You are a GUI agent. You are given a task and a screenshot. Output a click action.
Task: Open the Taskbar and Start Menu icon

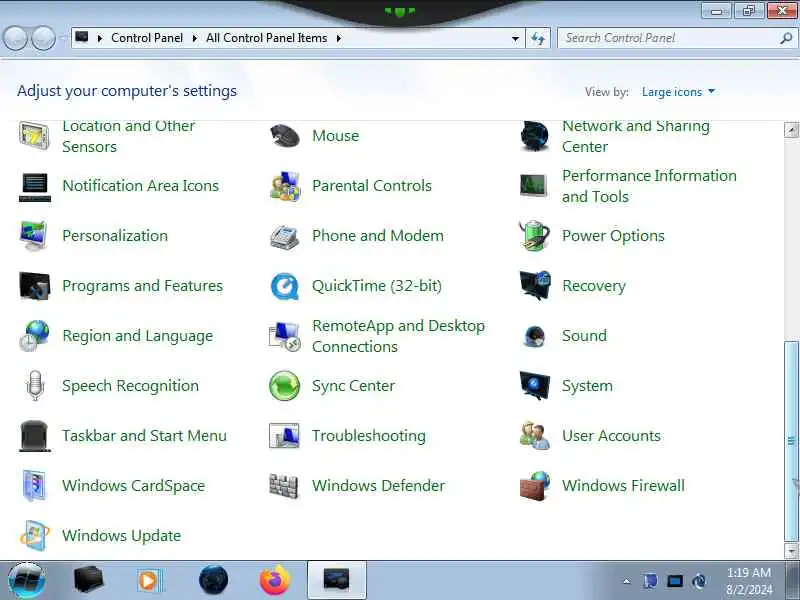tap(35, 436)
